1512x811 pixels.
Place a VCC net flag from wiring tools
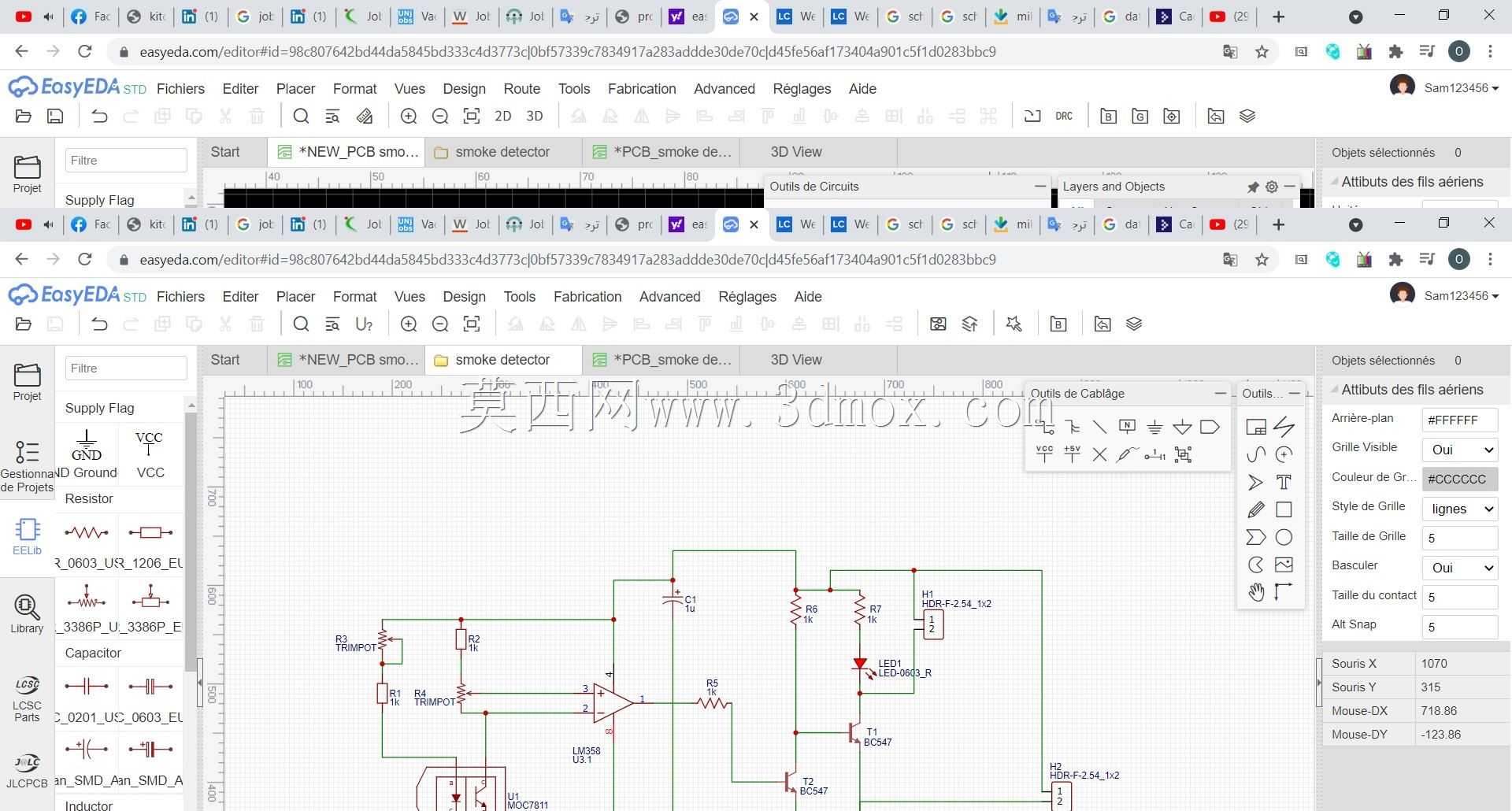point(1044,454)
